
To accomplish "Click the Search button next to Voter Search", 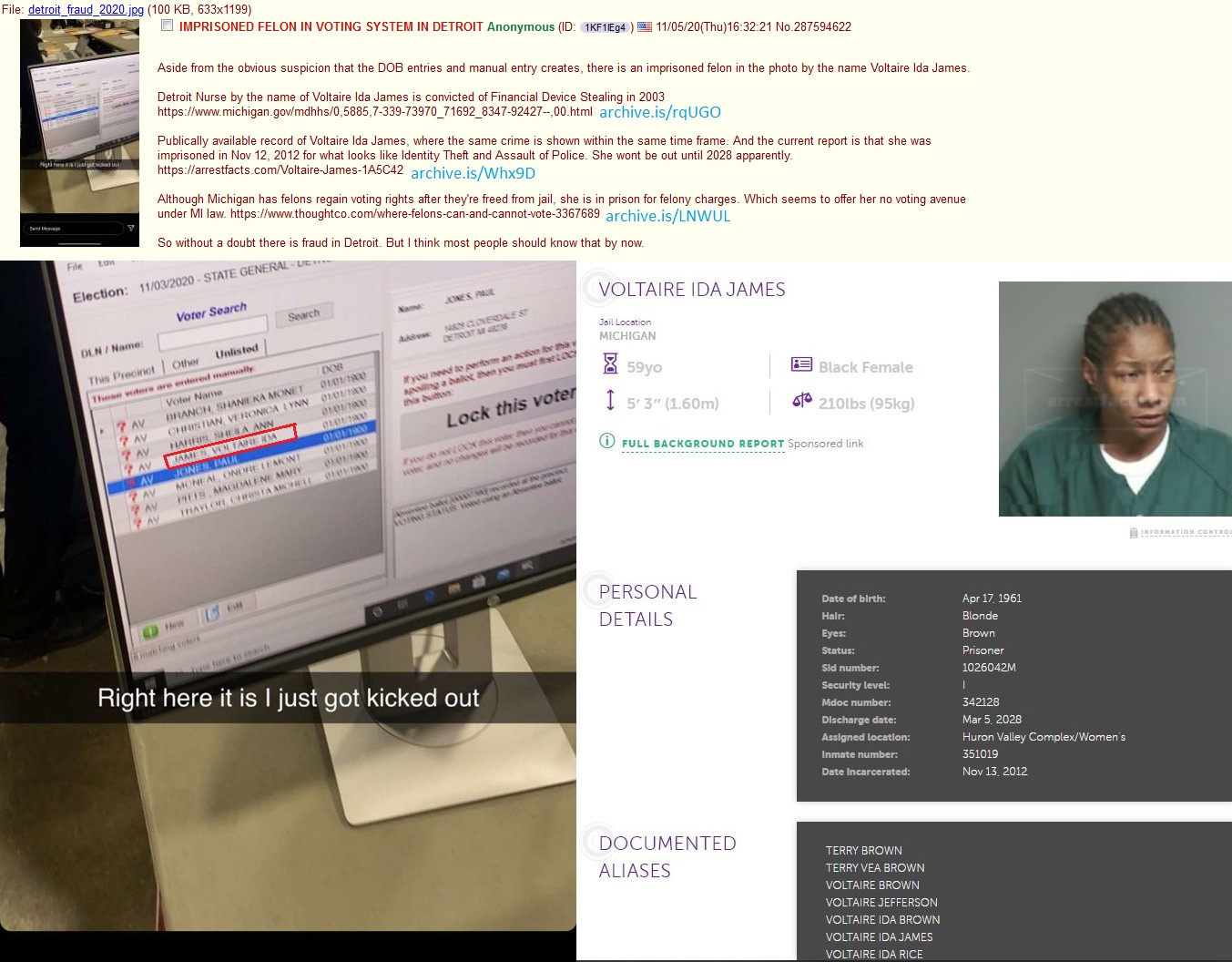I will coord(303,314).
